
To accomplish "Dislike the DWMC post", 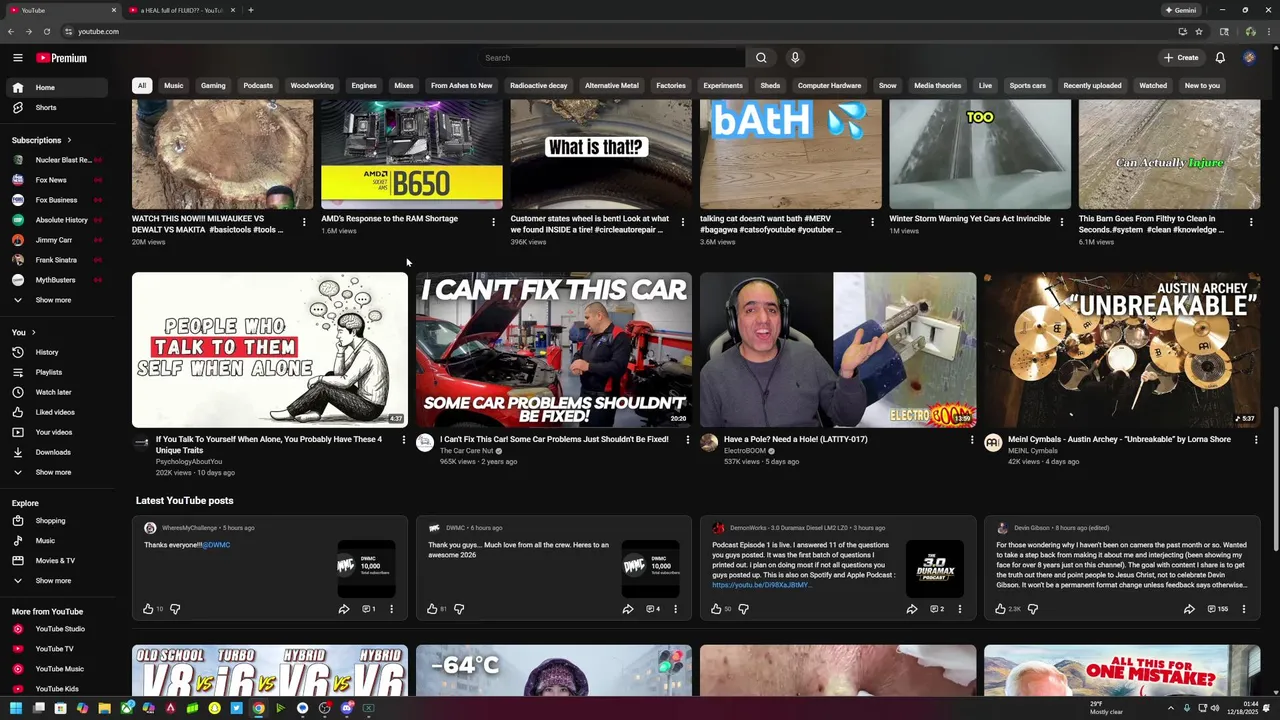I will pos(459,609).
